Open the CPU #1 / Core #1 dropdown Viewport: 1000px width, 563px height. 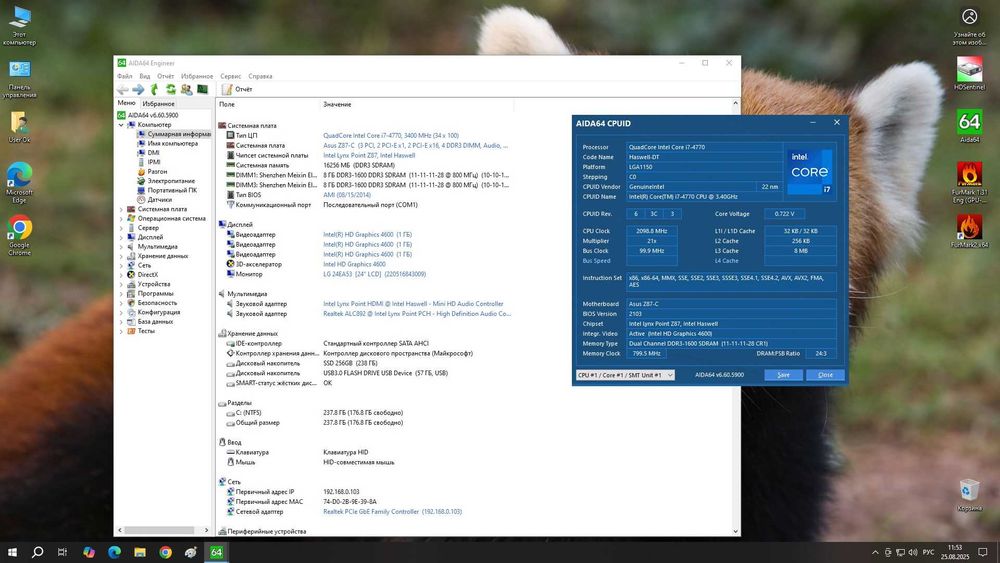coord(625,375)
